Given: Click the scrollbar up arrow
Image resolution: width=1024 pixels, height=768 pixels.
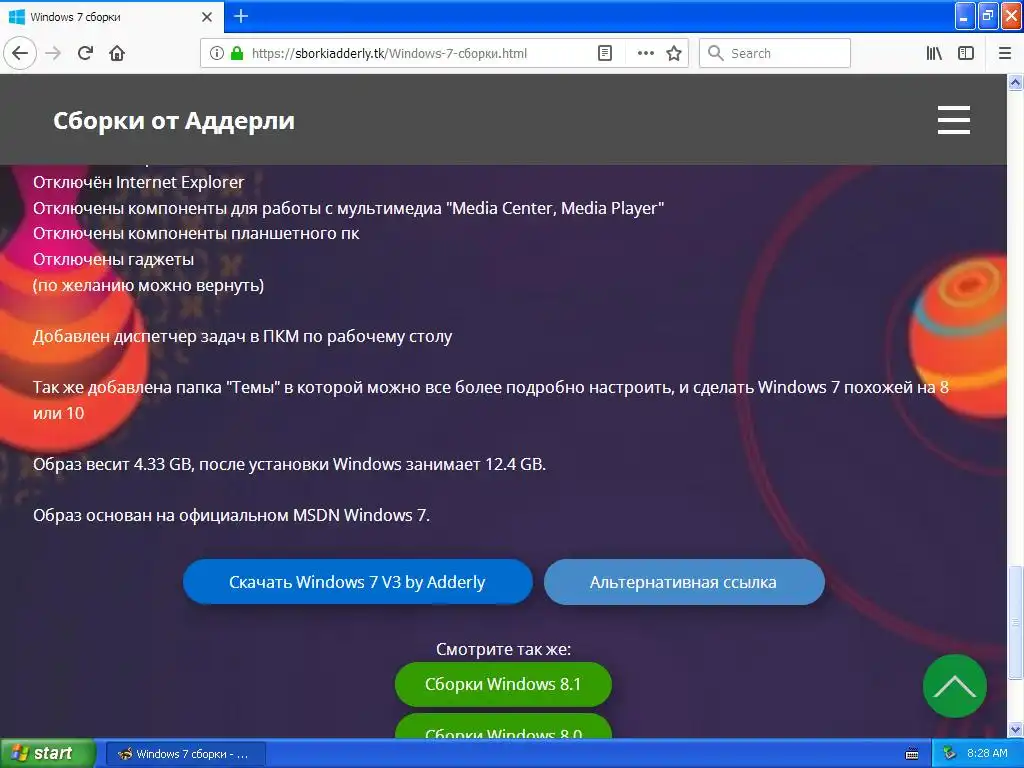Looking at the screenshot, I should pyautogui.click(x=1015, y=82).
